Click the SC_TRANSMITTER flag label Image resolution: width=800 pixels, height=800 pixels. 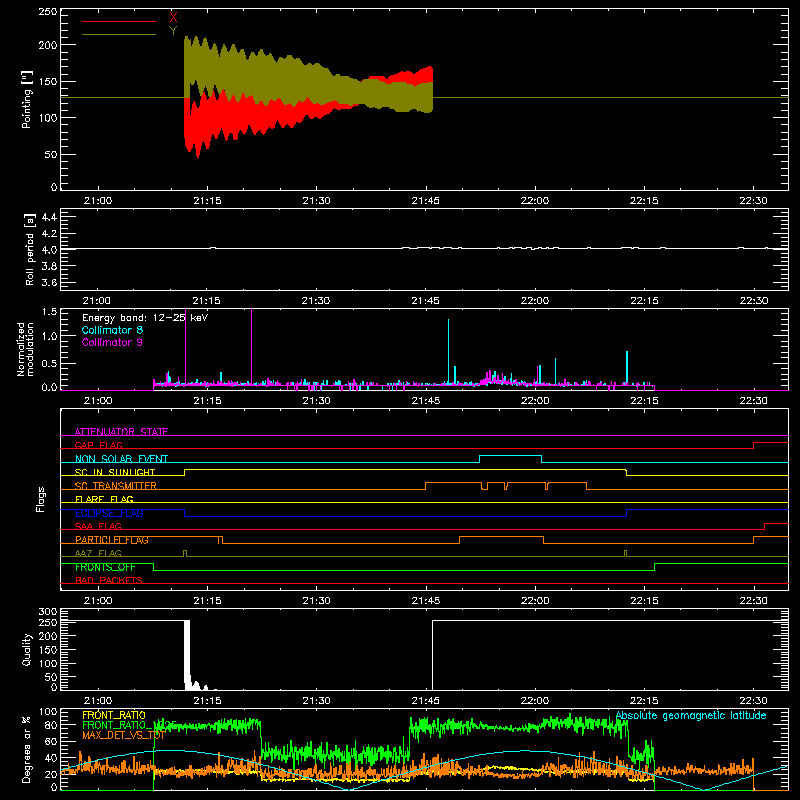tap(116, 486)
